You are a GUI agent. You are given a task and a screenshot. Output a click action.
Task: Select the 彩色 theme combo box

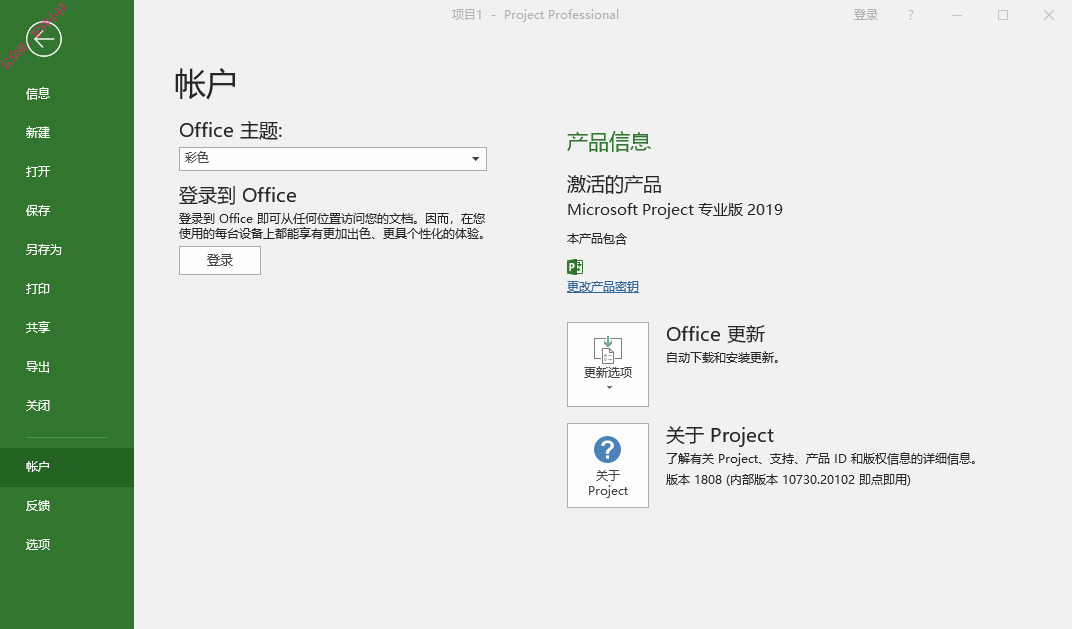tap(333, 159)
